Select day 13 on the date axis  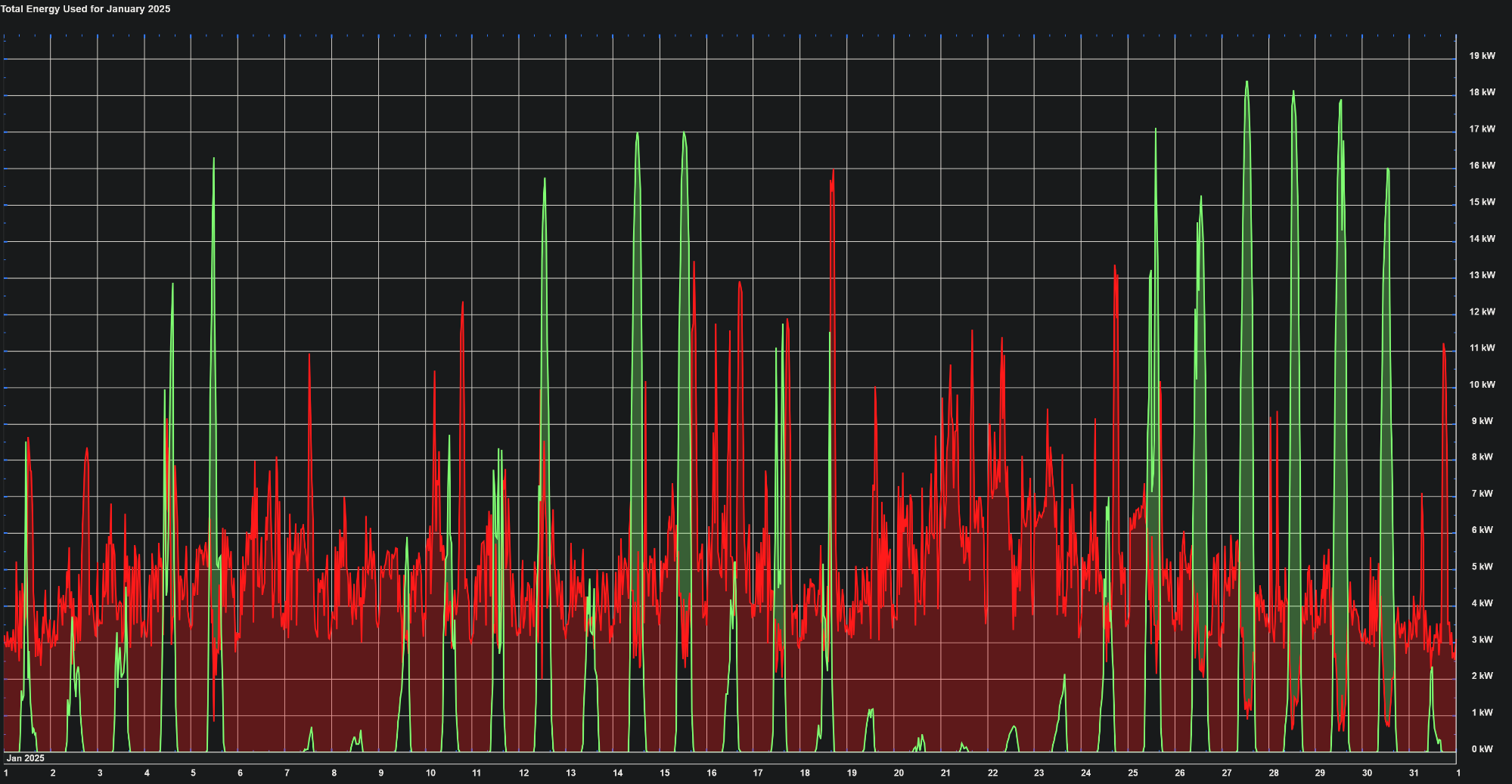[571, 773]
